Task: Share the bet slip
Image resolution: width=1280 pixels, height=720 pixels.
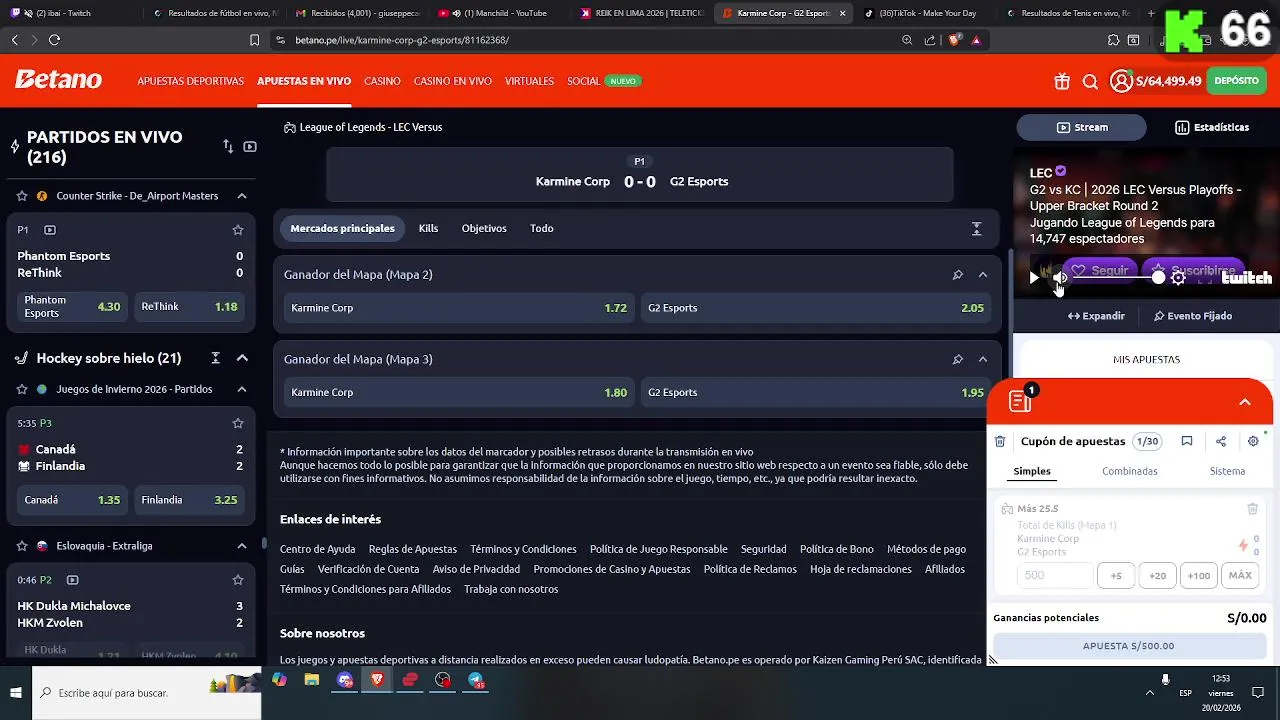Action: click(1221, 441)
